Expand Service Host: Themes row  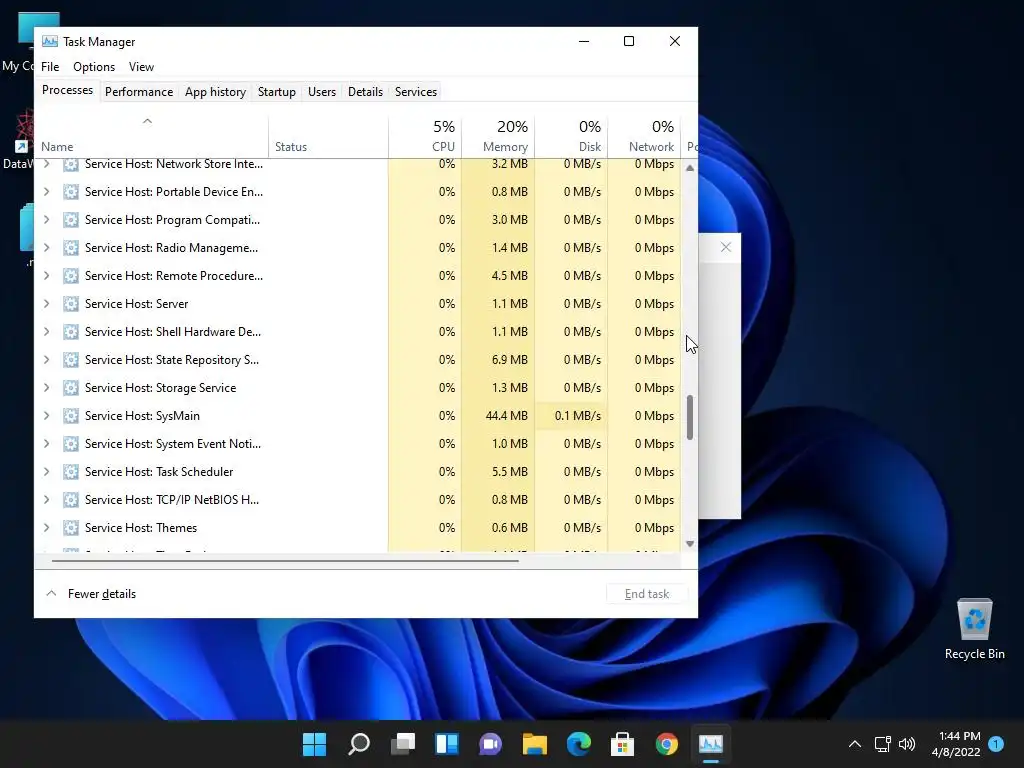point(46,528)
